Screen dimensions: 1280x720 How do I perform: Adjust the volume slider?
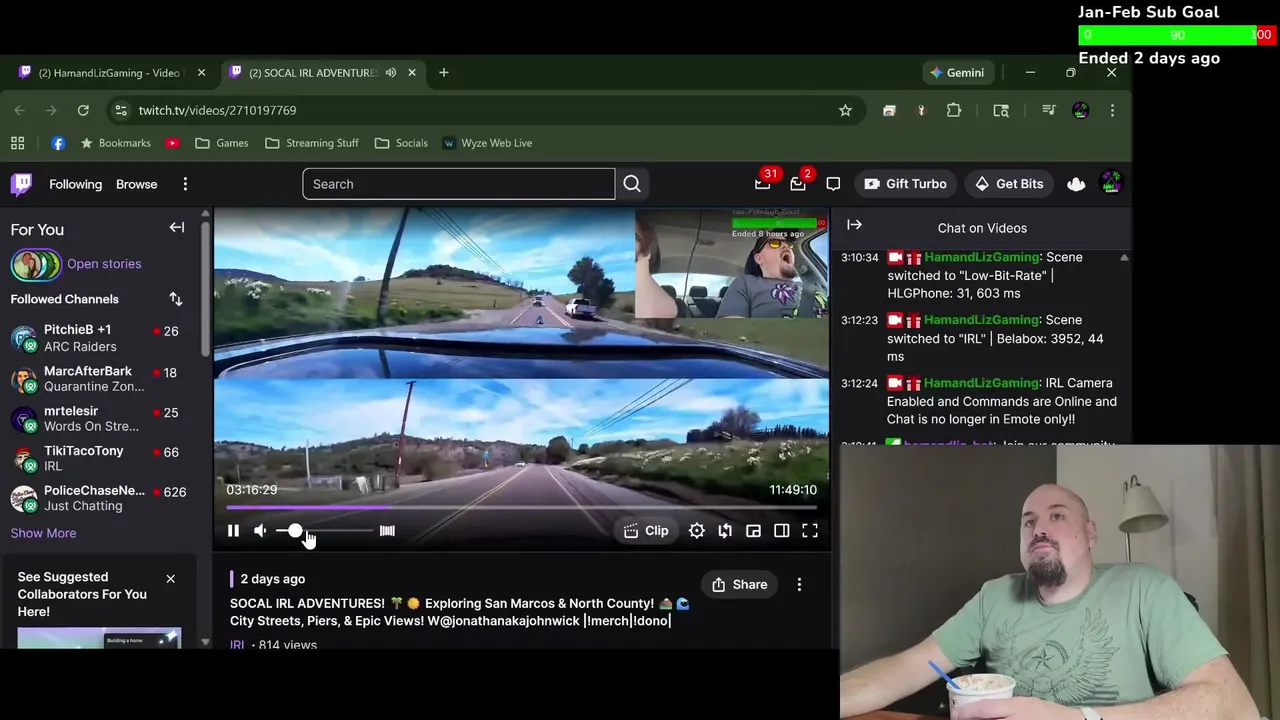point(323,531)
